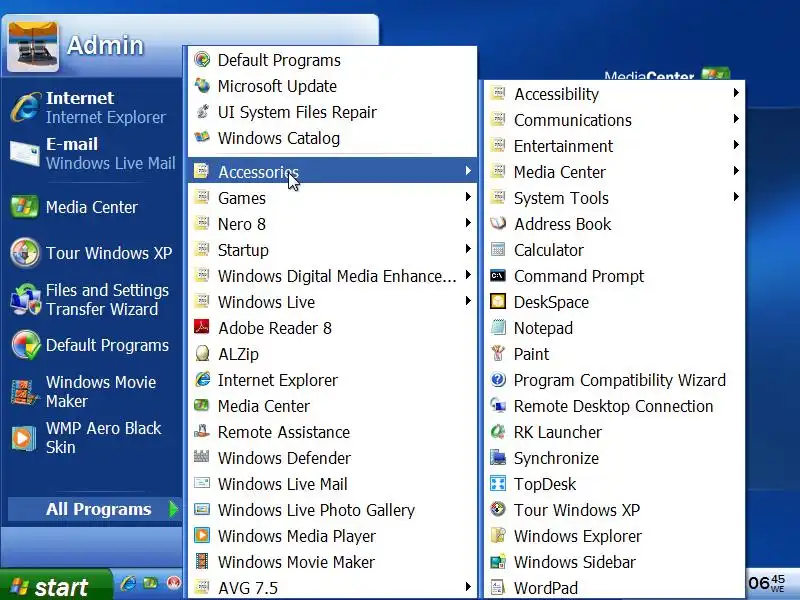Launch the DeskSpace cube icon
This screenshot has height=600, width=800.
point(498,302)
